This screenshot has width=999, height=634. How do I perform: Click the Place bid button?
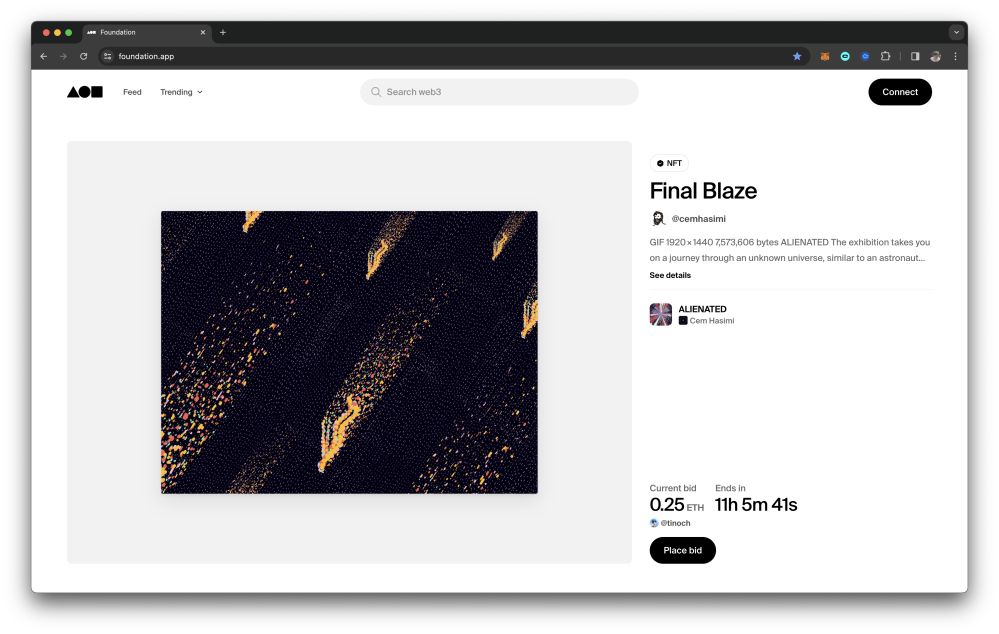point(682,550)
